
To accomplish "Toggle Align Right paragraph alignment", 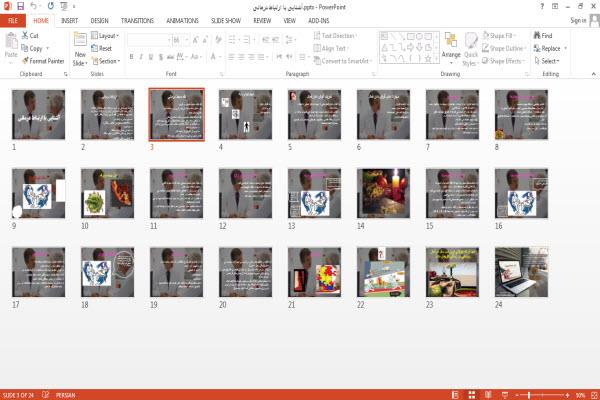I will point(251,57).
